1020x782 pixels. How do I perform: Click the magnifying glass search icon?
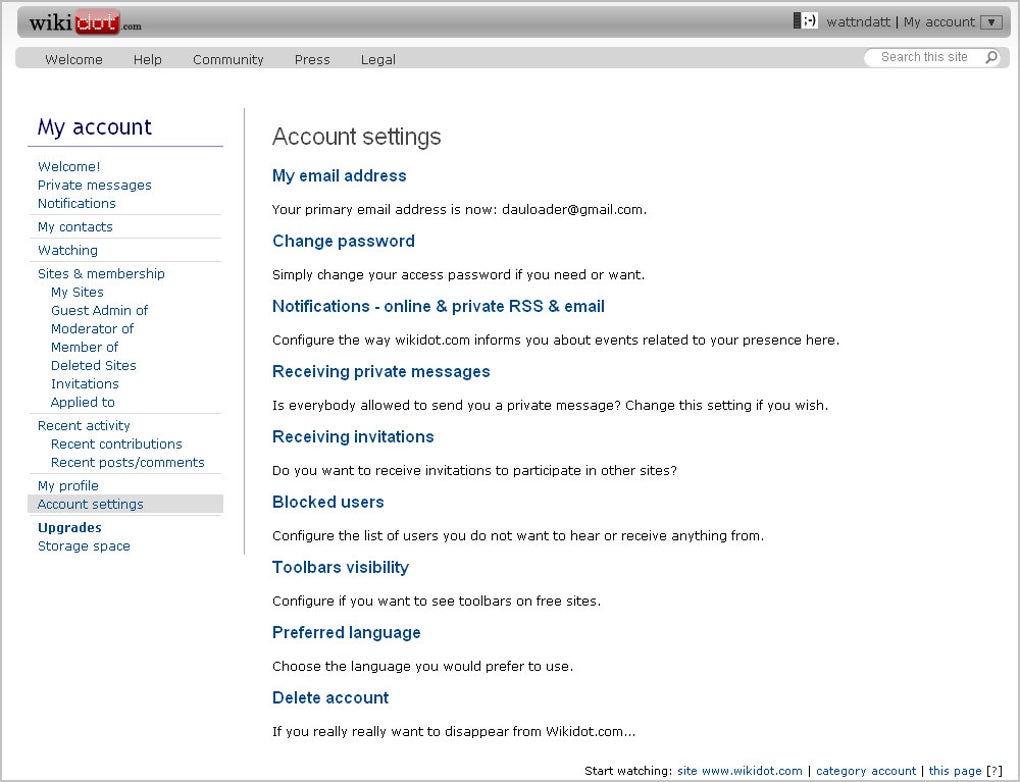(989, 57)
